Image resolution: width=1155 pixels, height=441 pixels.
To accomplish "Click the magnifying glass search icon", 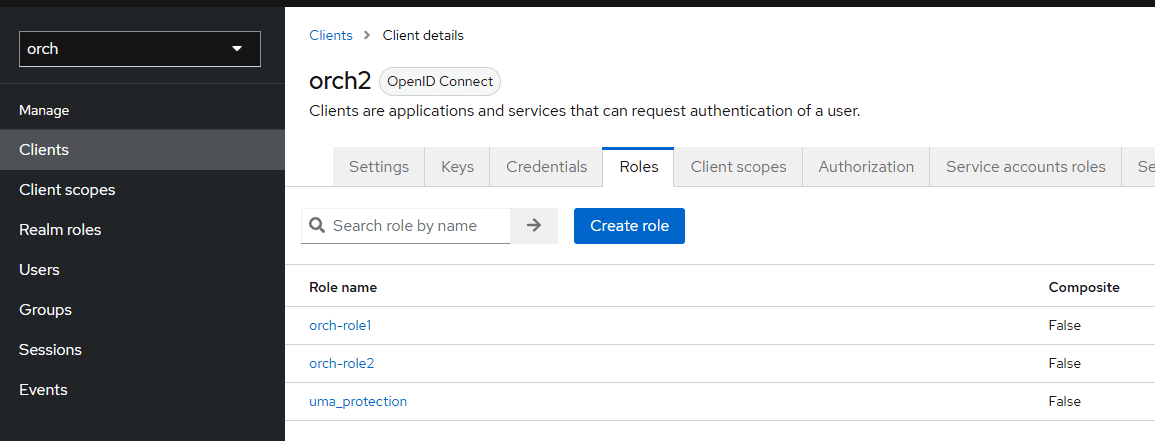I will coord(317,226).
